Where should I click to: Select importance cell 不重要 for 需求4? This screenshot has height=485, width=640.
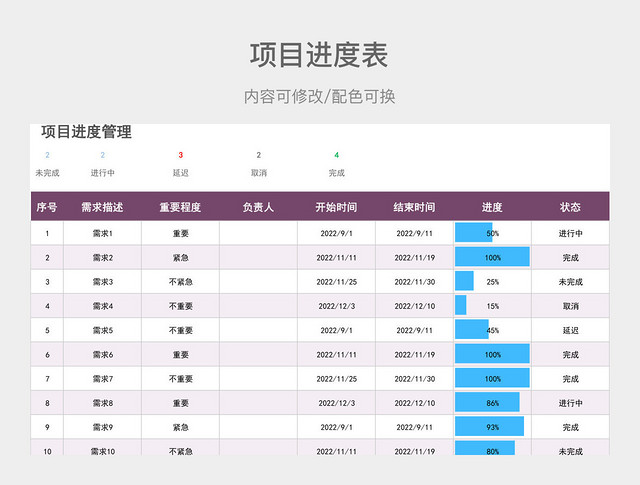tap(180, 306)
